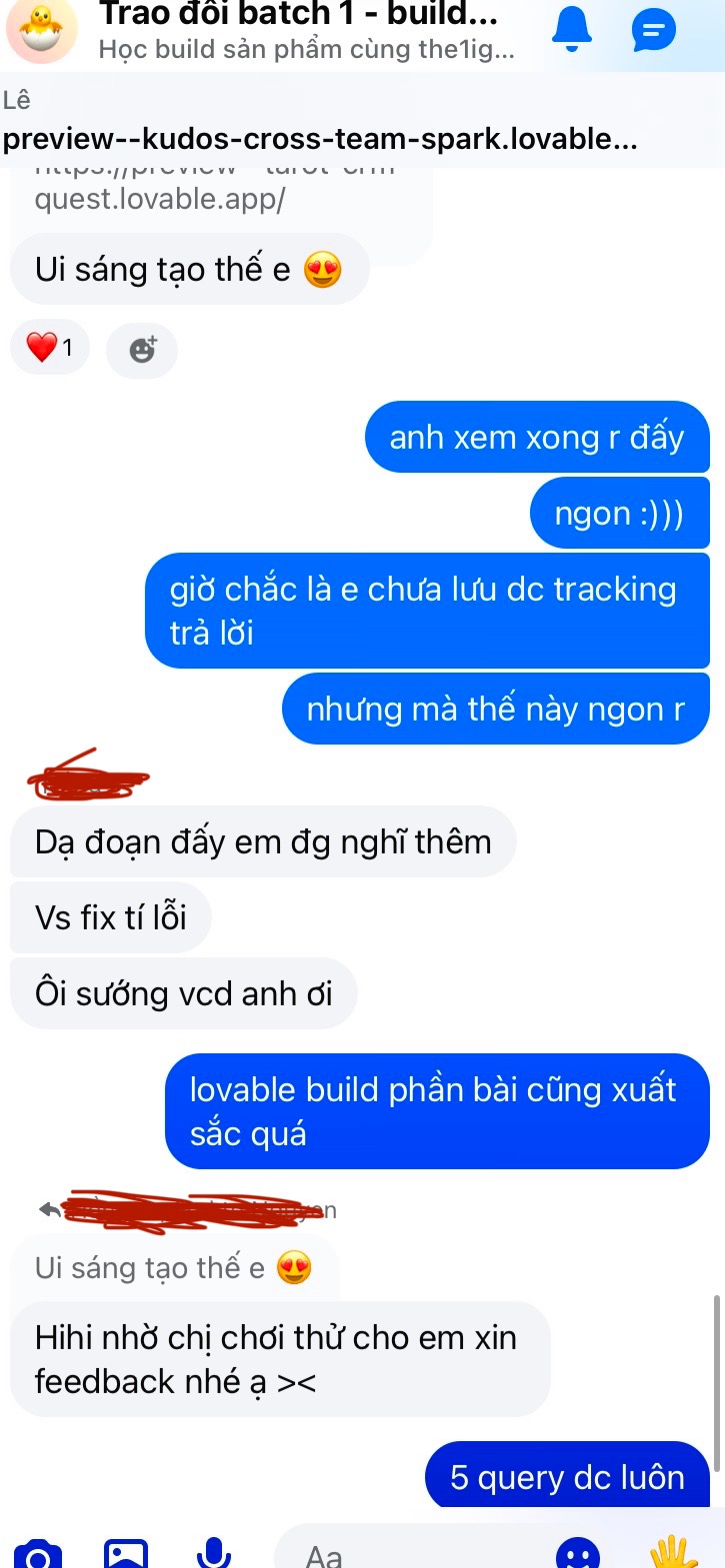Select the quoted 'Ui sáng tạo thế e' reply
The image size is (725, 1568).
pyautogui.click(x=174, y=1267)
